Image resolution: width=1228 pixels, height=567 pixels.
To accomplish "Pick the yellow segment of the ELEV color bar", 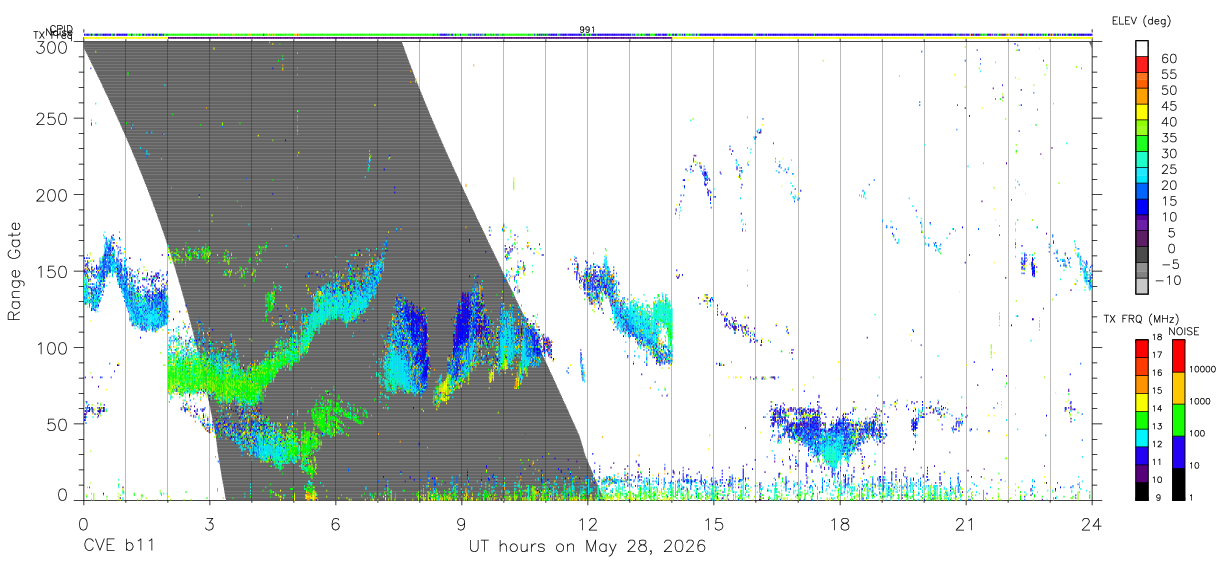I will click(x=1143, y=113).
